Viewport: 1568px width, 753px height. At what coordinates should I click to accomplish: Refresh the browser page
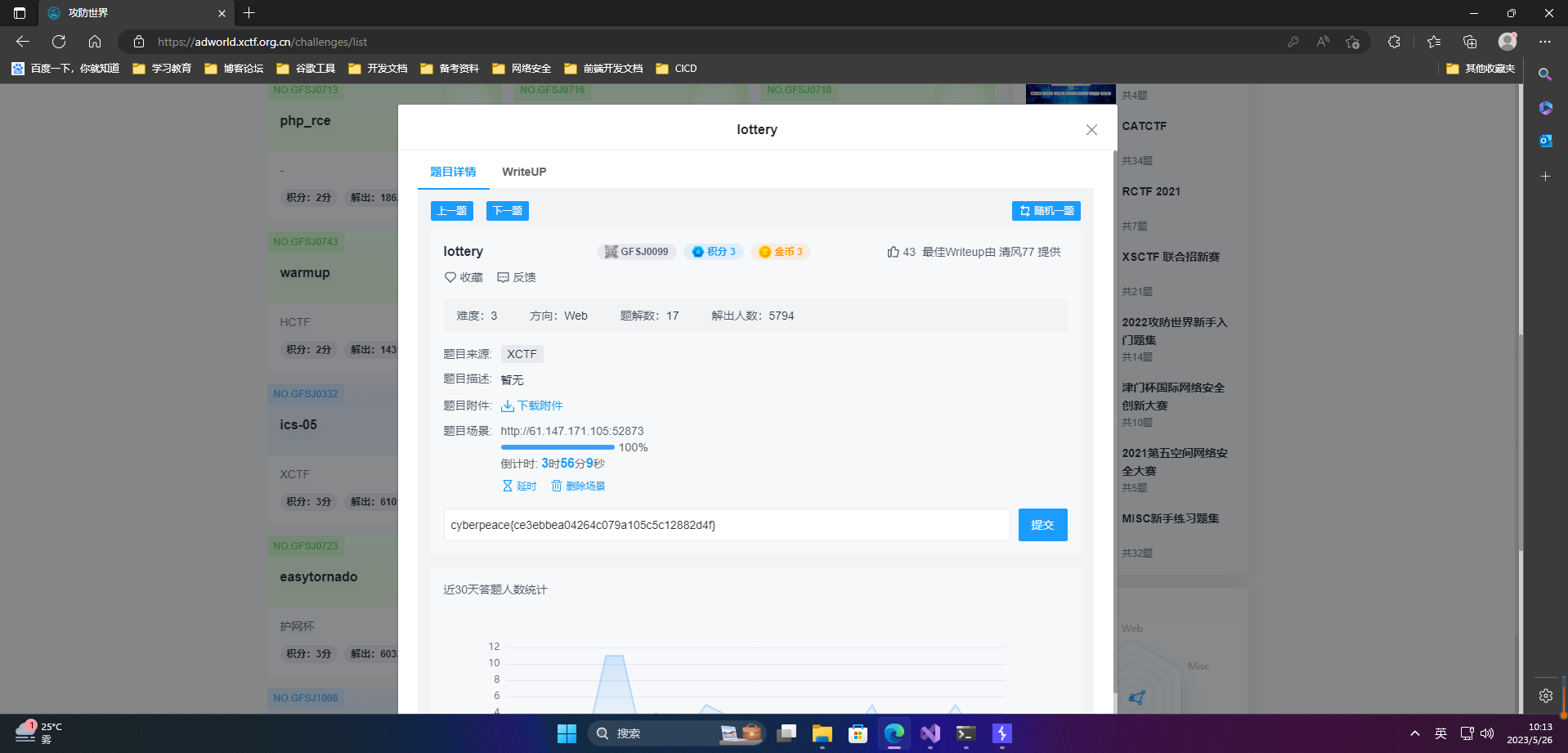pos(59,42)
